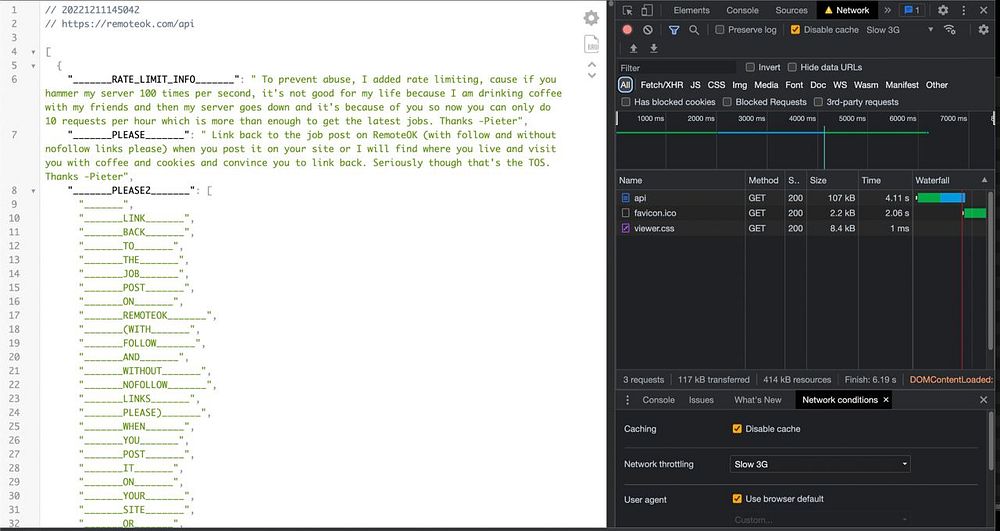This screenshot has height=531, width=1000.
Task: Open the Slow 3G throttling dropdown in toolbar
Action: pos(899,29)
